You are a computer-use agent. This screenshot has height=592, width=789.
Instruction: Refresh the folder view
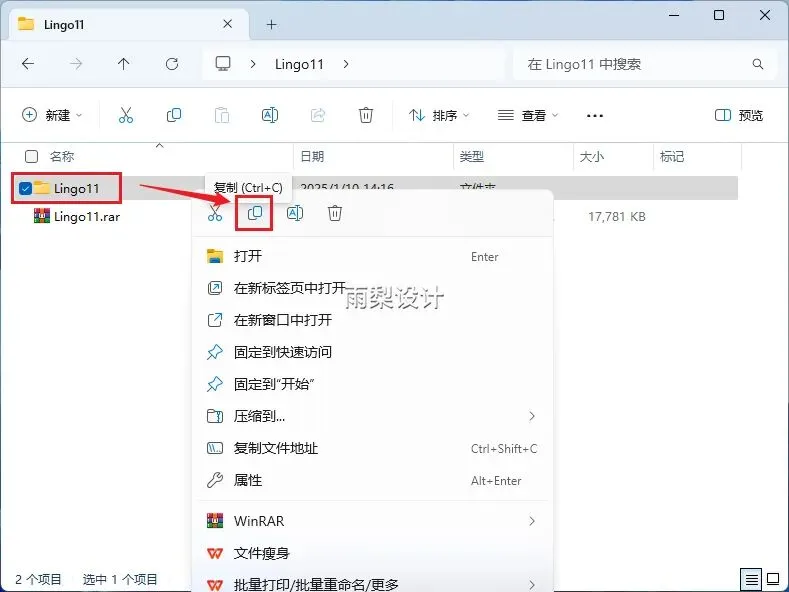[x=172, y=64]
